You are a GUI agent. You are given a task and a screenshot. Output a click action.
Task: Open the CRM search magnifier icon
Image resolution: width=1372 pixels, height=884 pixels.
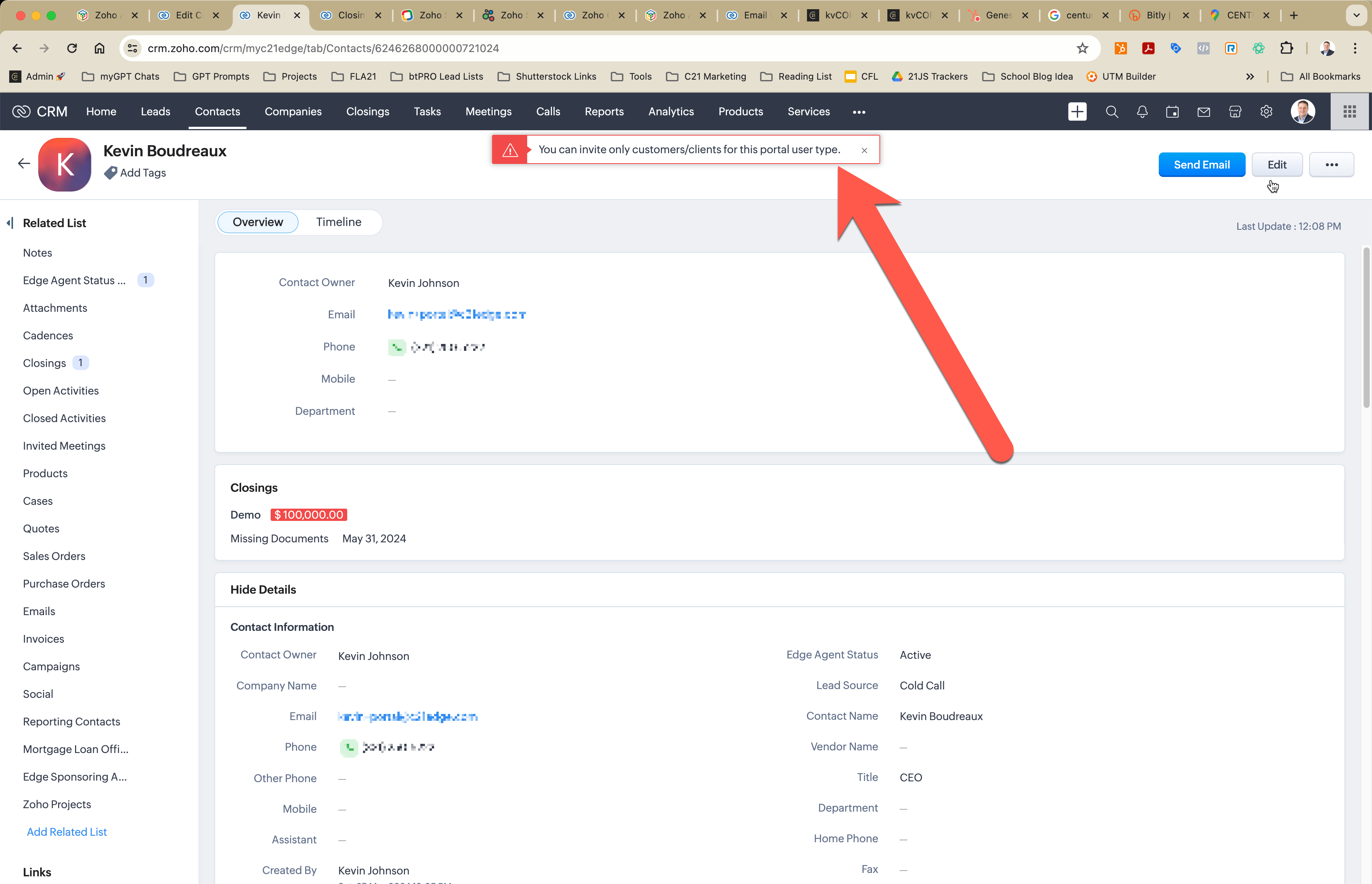1112,111
